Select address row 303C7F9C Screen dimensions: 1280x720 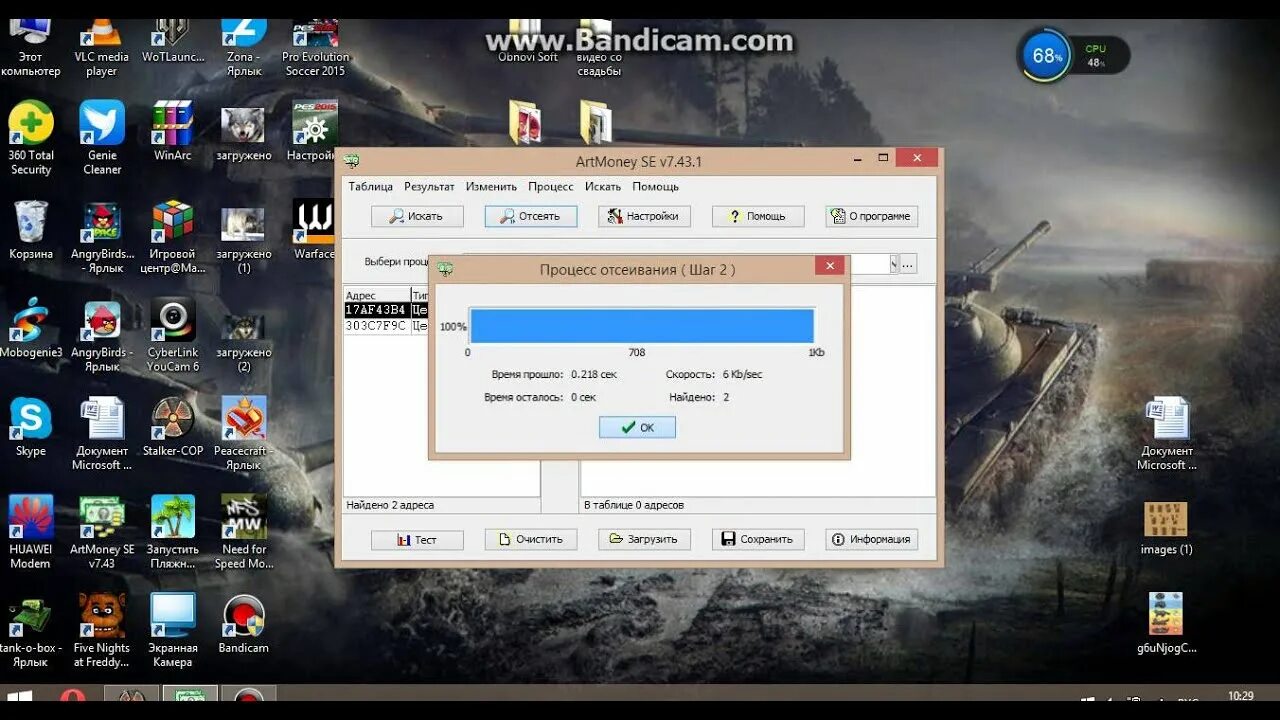386,325
